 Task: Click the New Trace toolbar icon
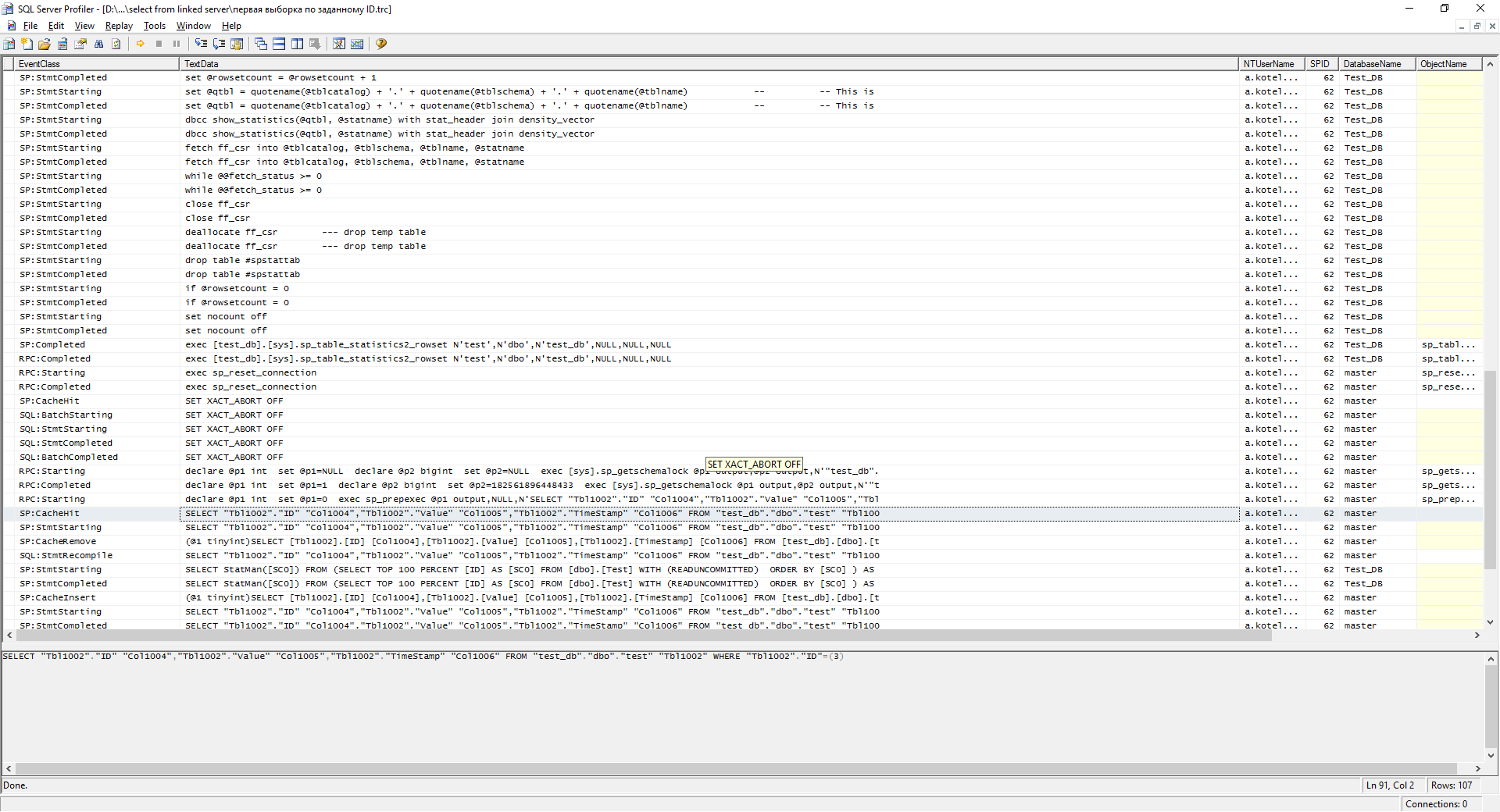point(9,44)
